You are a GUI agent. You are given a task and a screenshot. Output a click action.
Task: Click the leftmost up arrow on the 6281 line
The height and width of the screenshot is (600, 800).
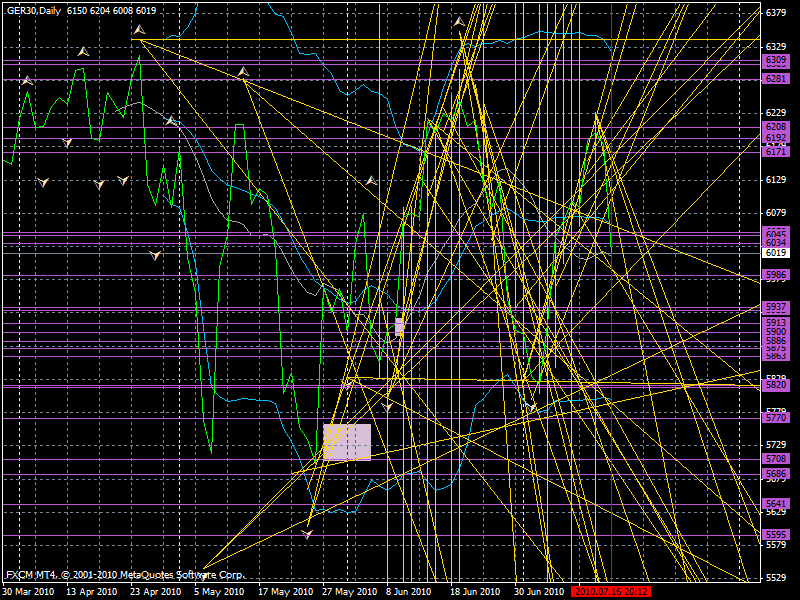tap(27, 80)
